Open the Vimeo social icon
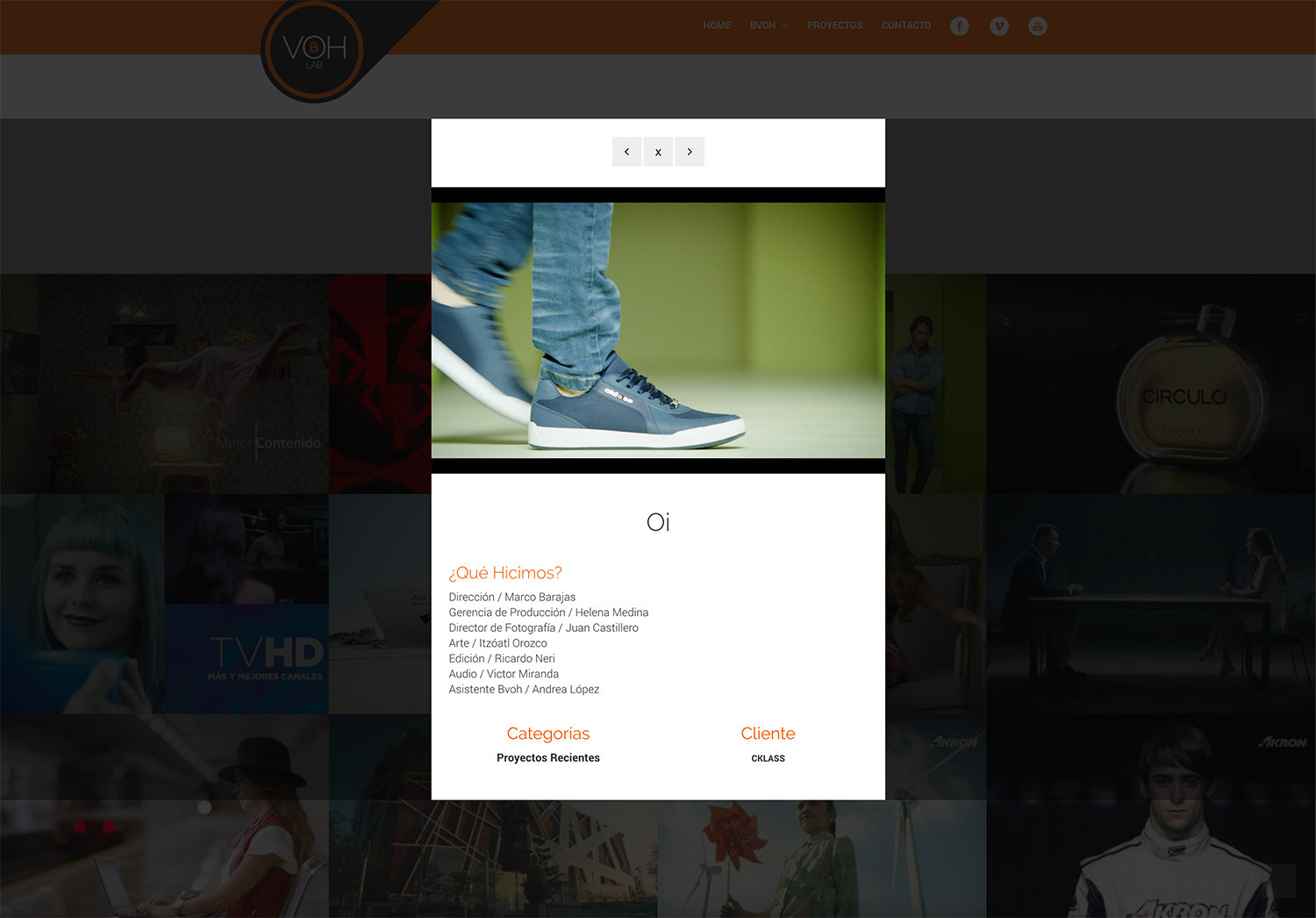 [x=999, y=26]
